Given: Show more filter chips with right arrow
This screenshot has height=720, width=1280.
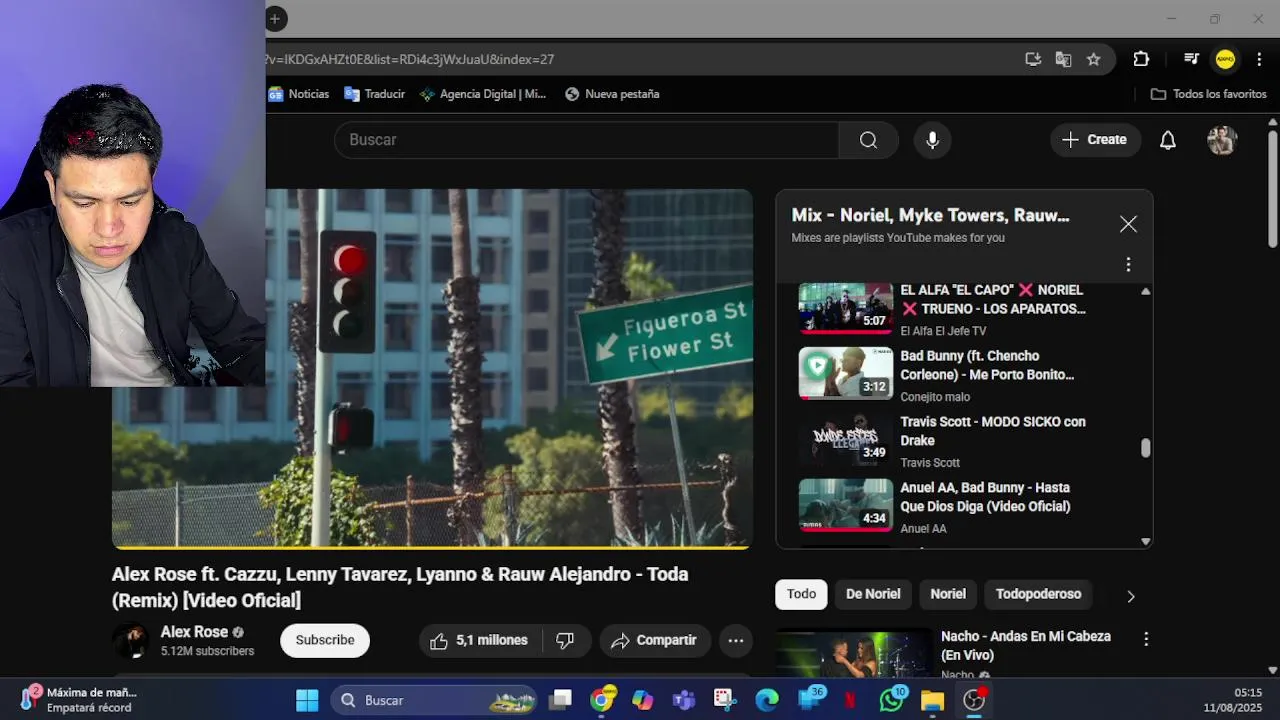Looking at the screenshot, I should click(x=1130, y=596).
